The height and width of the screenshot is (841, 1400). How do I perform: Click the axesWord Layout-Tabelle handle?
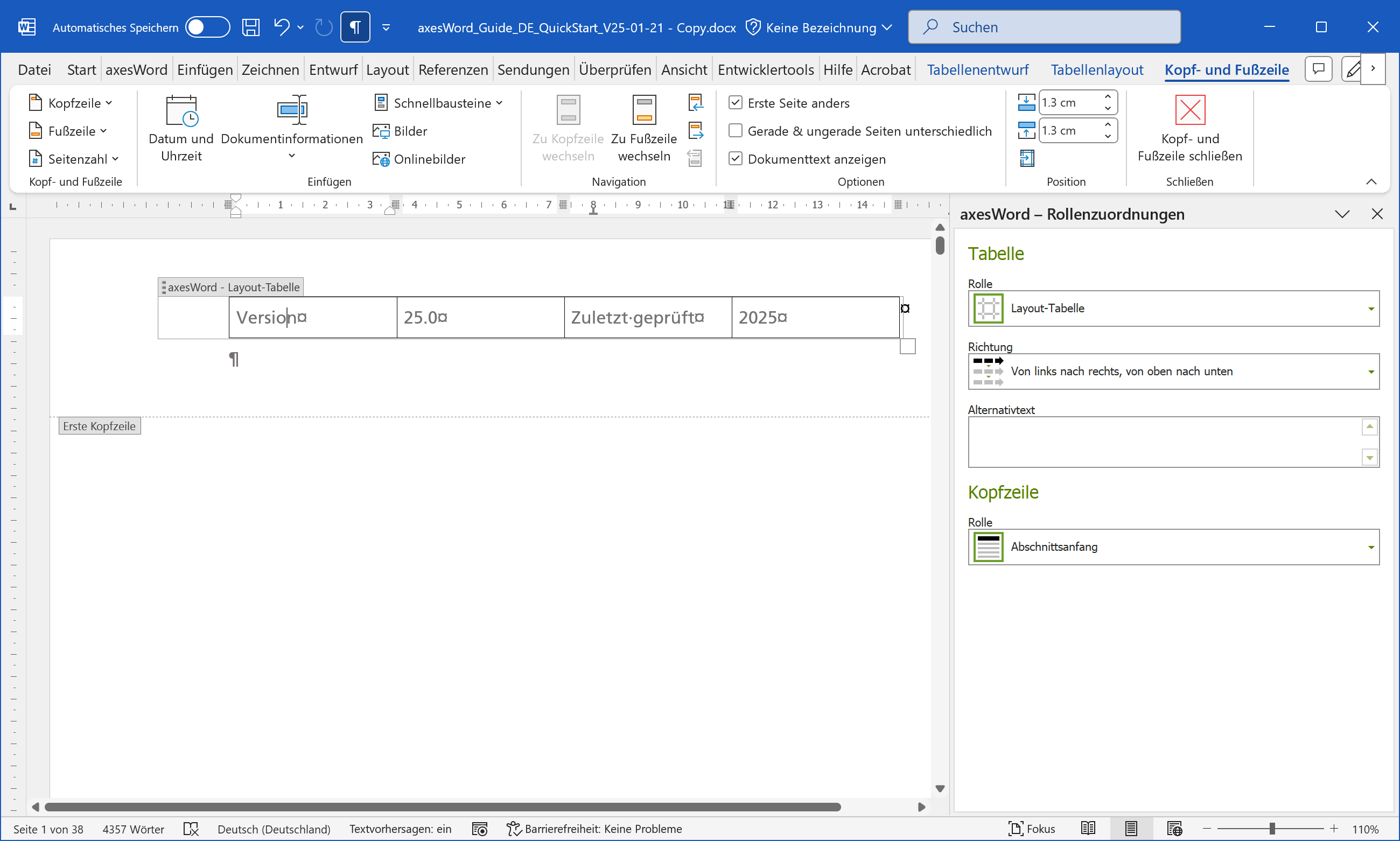[x=230, y=288]
